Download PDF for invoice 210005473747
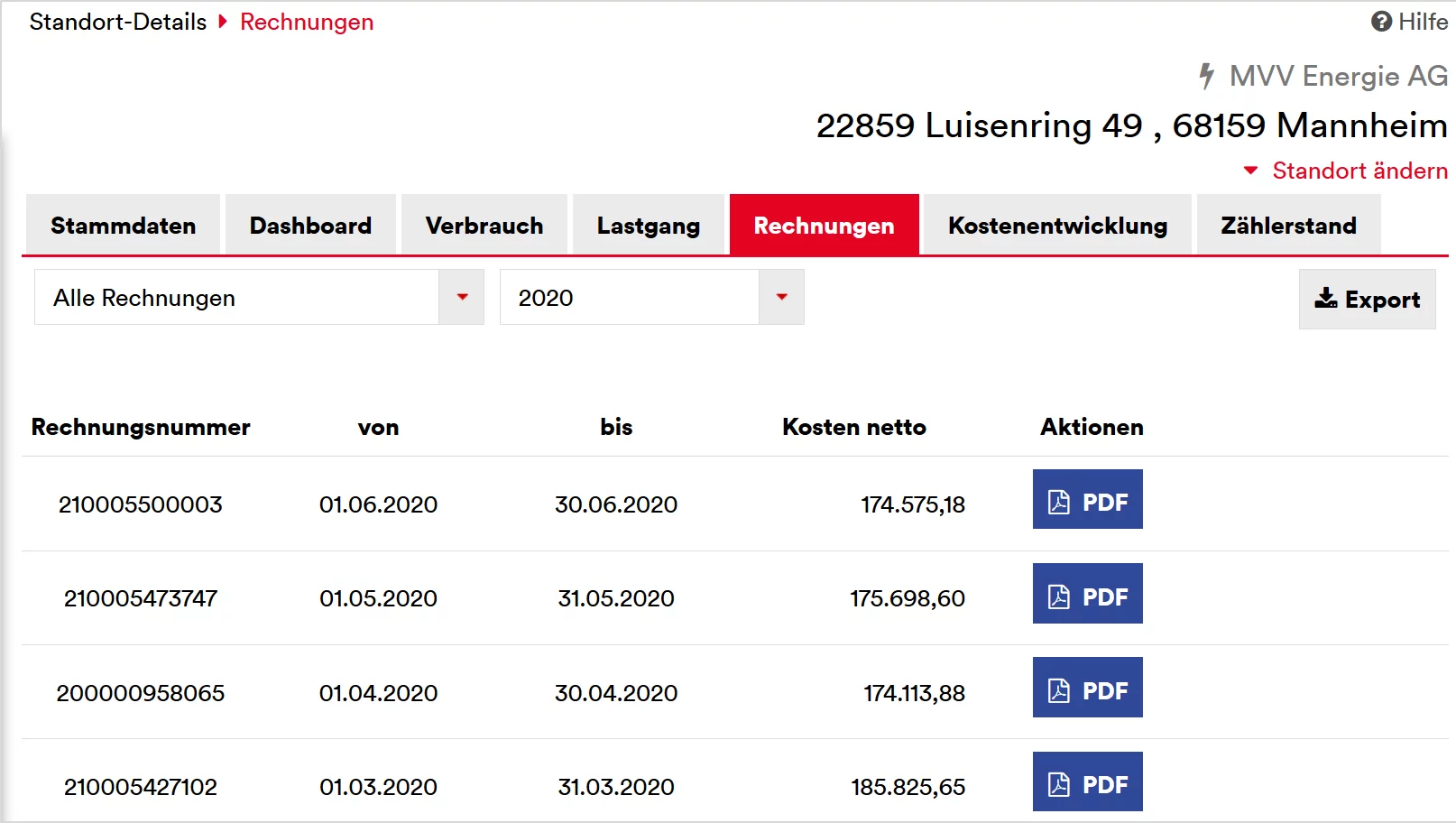 pyautogui.click(x=1087, y=594)
